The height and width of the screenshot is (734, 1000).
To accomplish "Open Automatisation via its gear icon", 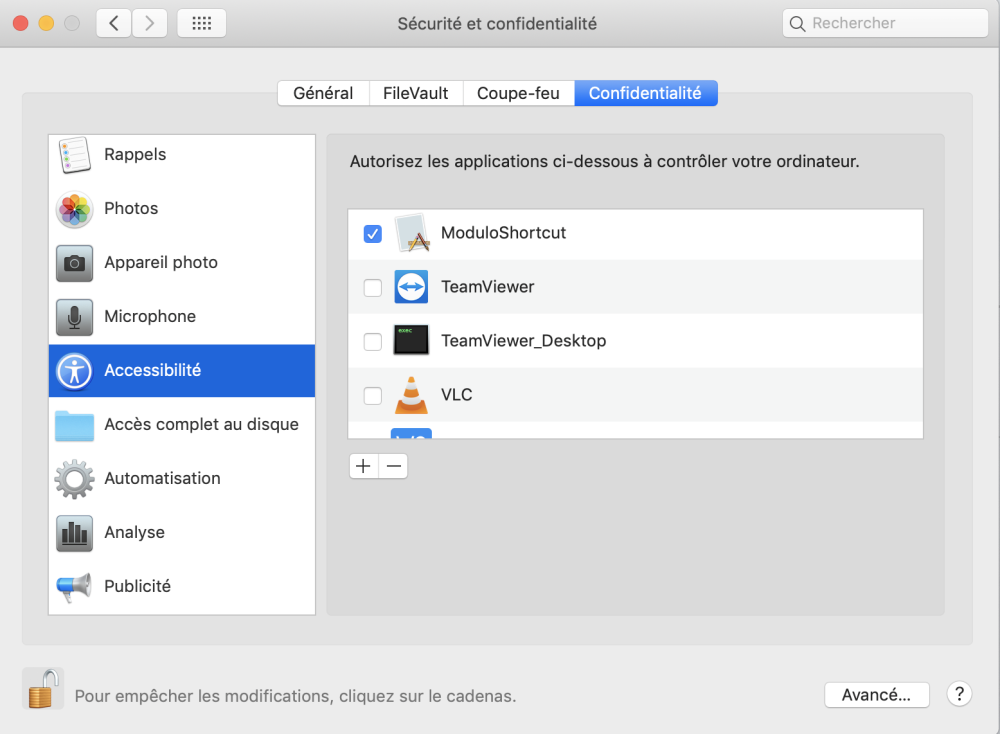I will pos(74,479).
